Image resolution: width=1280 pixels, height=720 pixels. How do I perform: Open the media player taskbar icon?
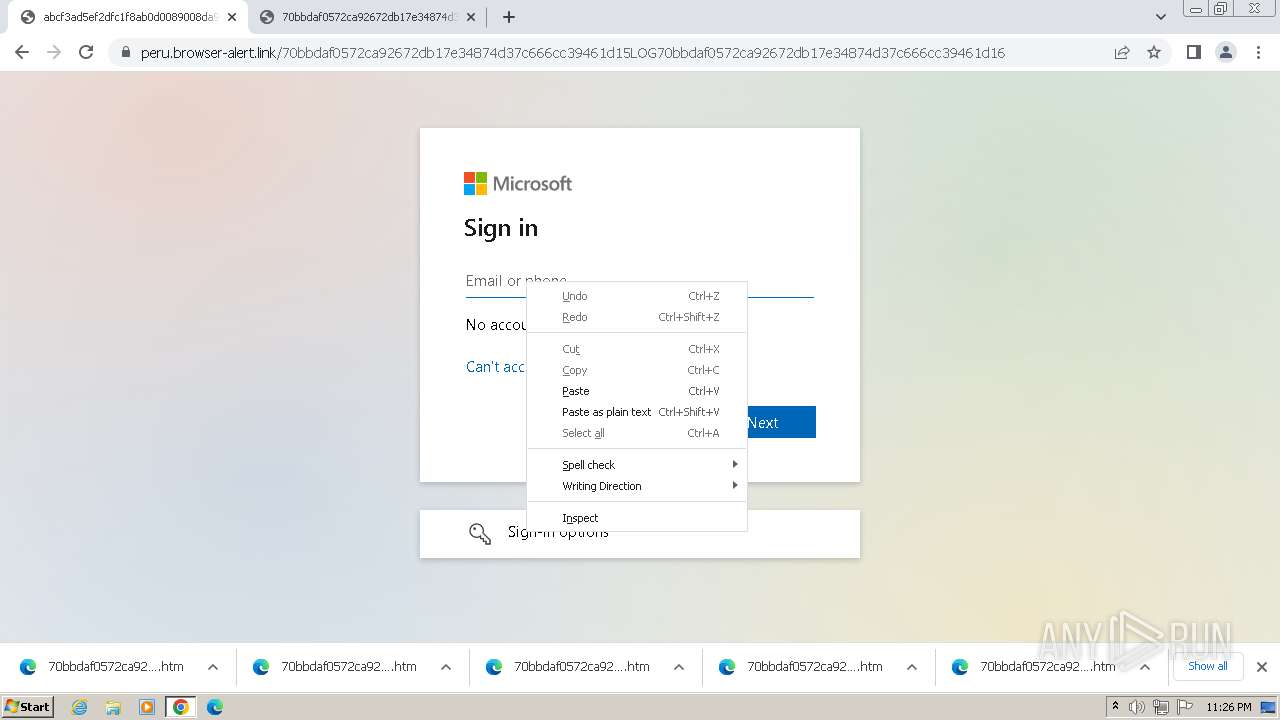[x=147, y=707]
